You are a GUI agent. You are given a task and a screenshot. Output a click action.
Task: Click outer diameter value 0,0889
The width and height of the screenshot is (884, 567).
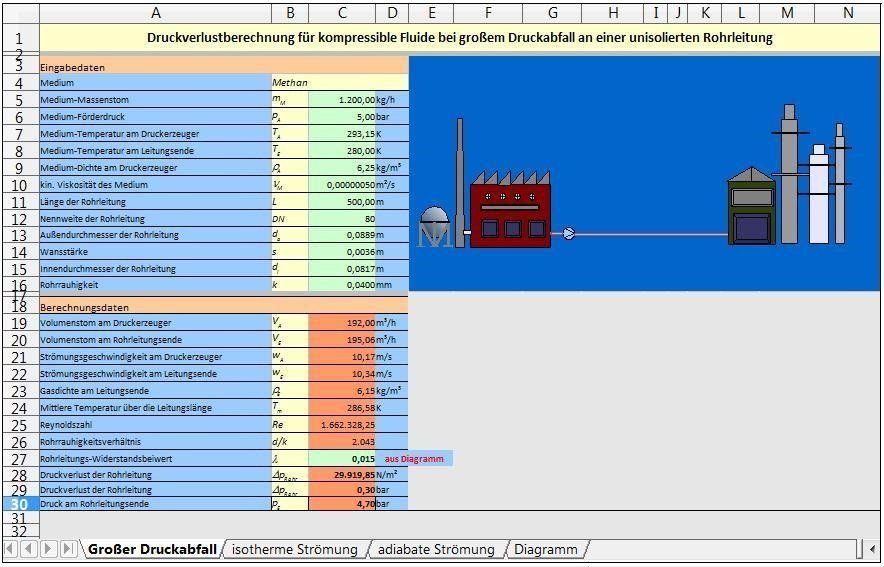pos(342,235)
